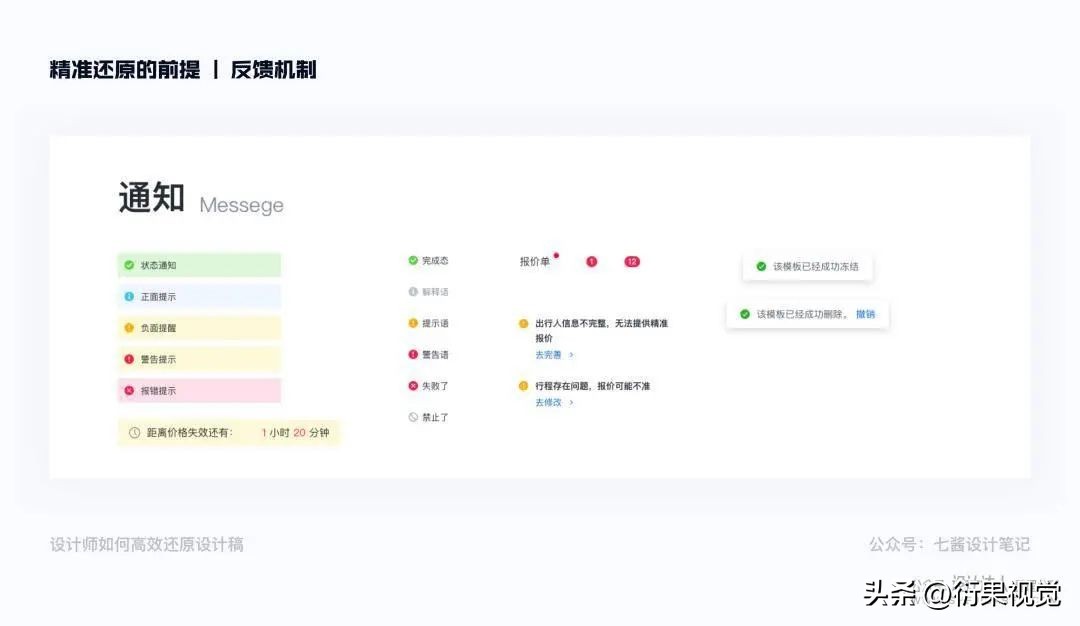Click the red badge showing 1
The height and width of the screenshot is (626, 1080).
point(591,261)
